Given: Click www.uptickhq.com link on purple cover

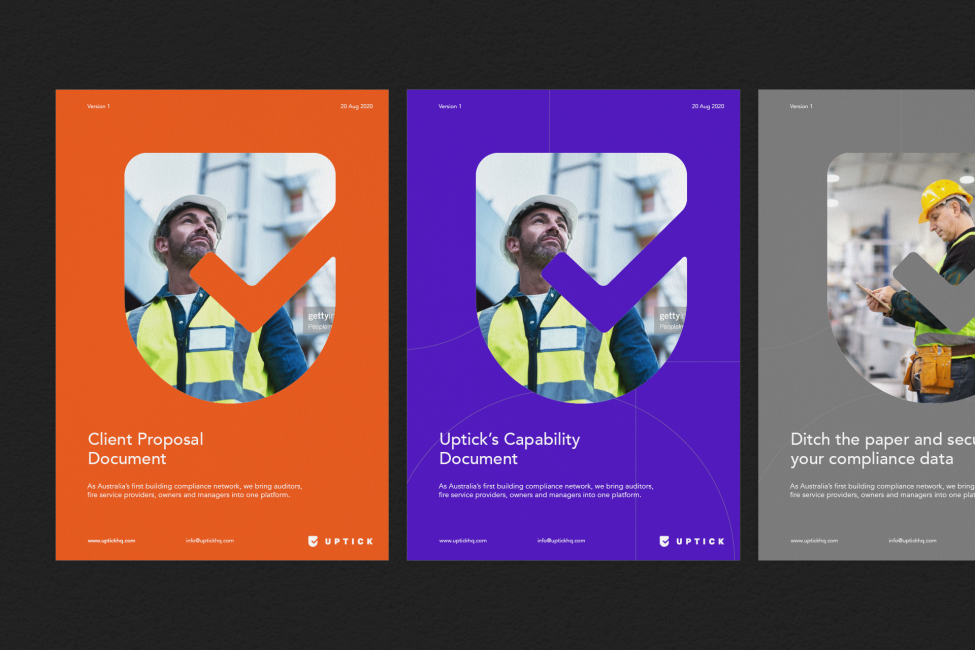Looking at the screenshot, I should coord(463,541).
